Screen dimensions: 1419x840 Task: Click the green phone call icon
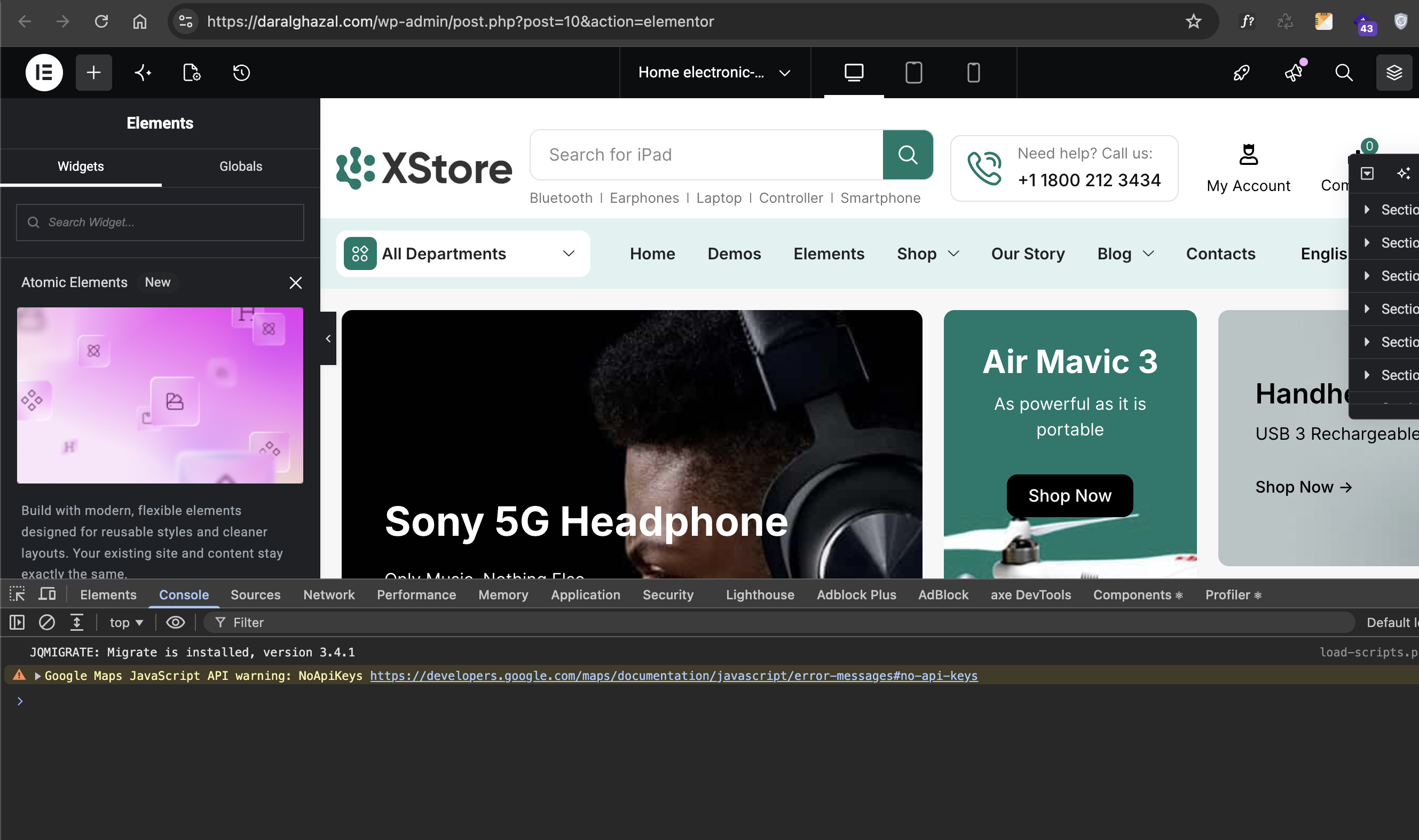tap(984, 168)
